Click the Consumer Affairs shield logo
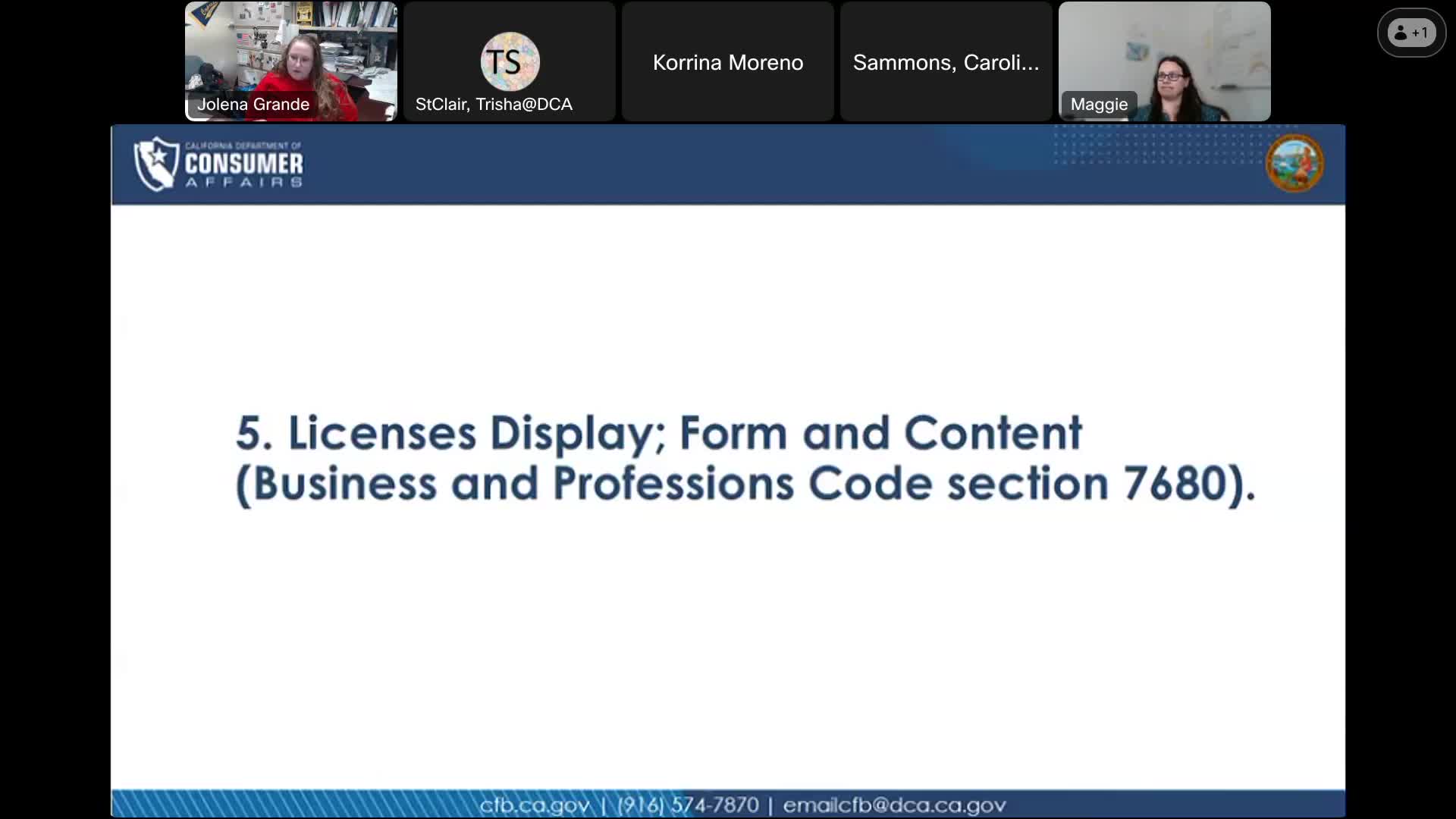 click(x=155, y=163)
